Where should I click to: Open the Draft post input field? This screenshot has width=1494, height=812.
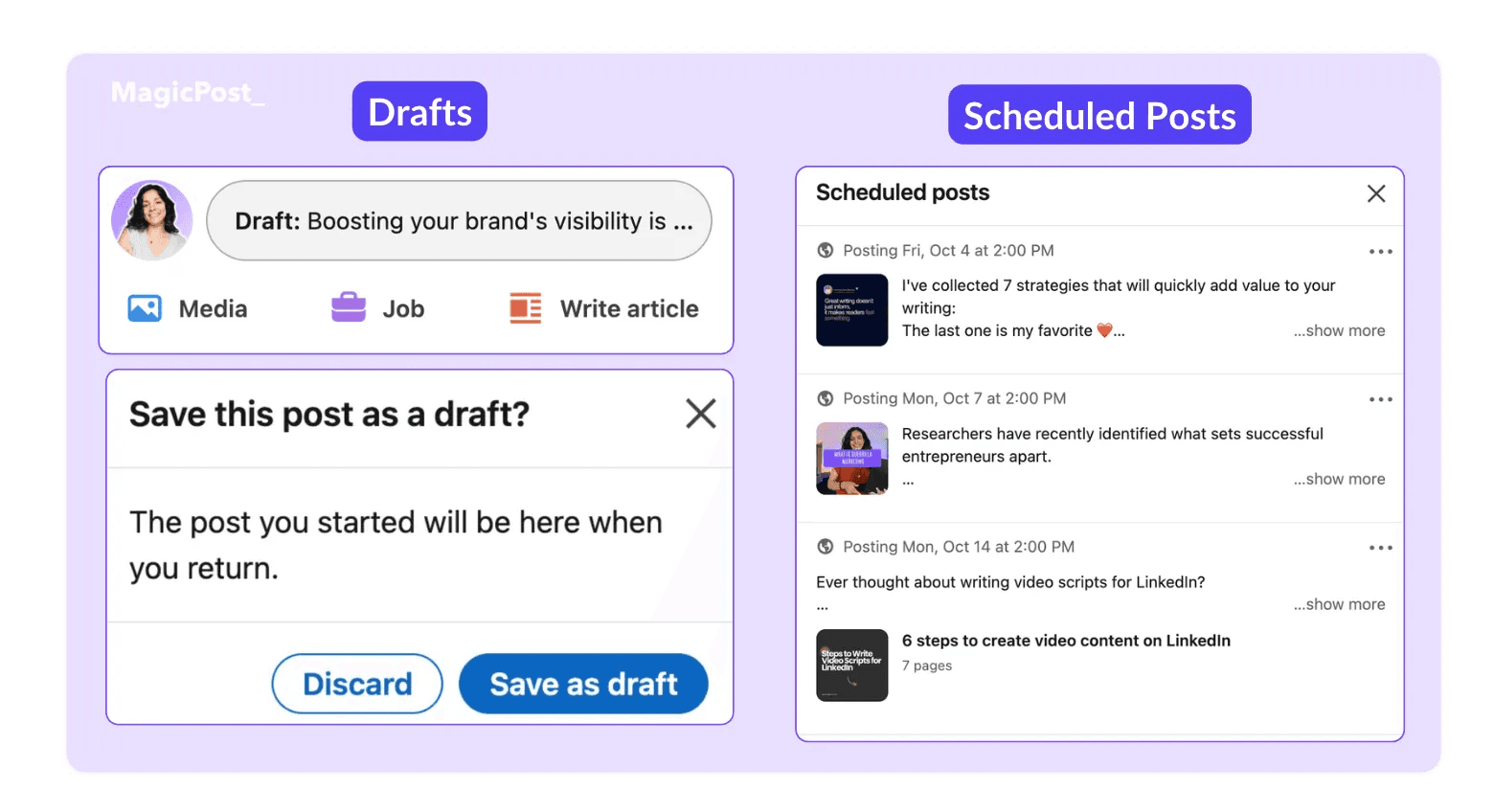(459, 220)
